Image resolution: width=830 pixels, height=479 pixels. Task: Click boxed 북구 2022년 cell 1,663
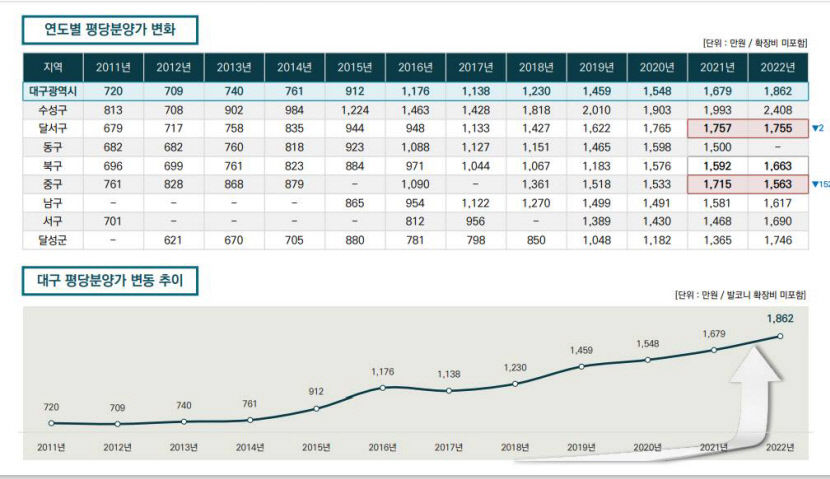[778, 166]
